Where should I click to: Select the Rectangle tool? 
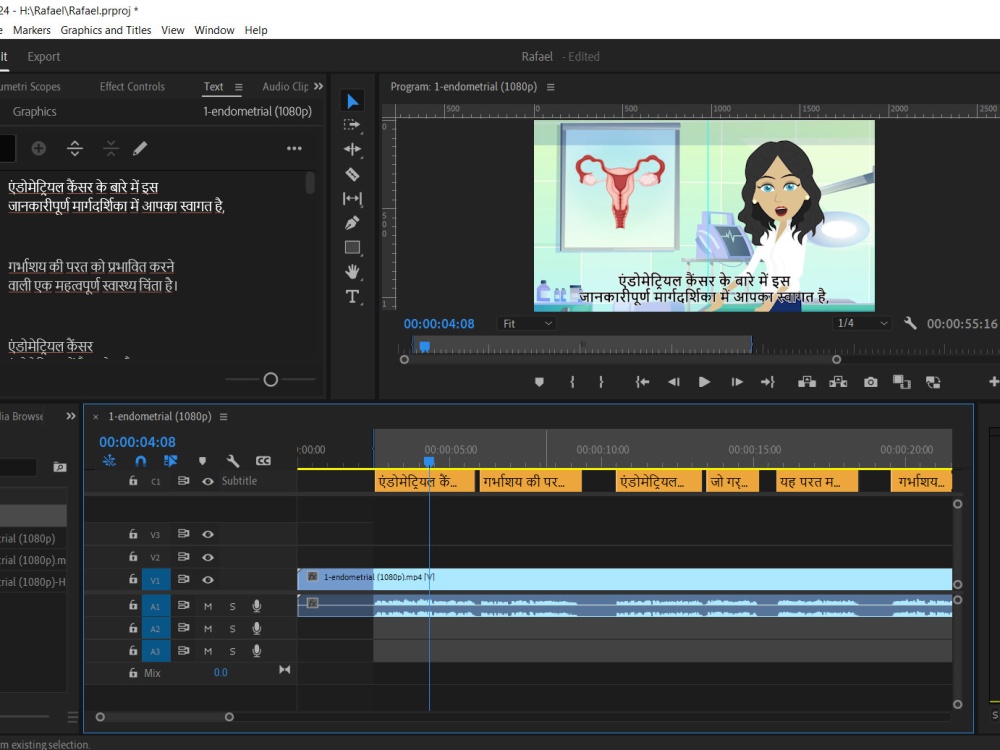(352, 247)
